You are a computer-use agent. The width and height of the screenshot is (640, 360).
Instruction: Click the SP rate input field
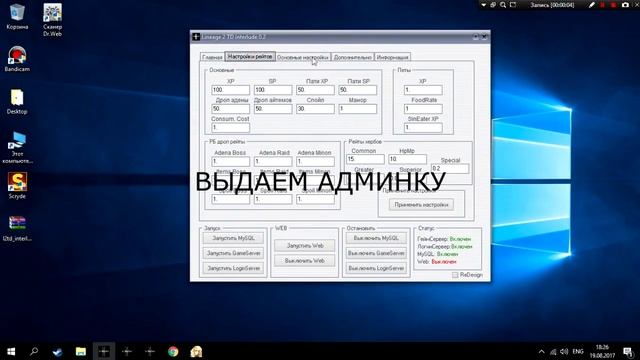273,90
